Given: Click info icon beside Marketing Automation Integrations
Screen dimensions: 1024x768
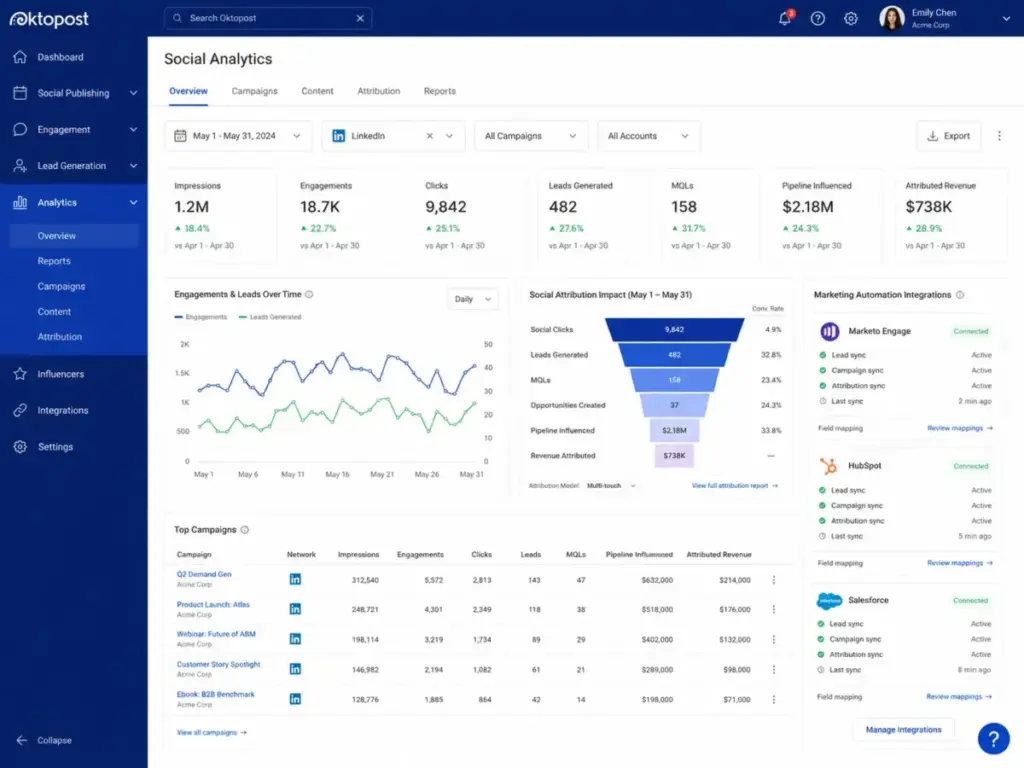Looking at the screenshot, I should [x=960, y=295].
